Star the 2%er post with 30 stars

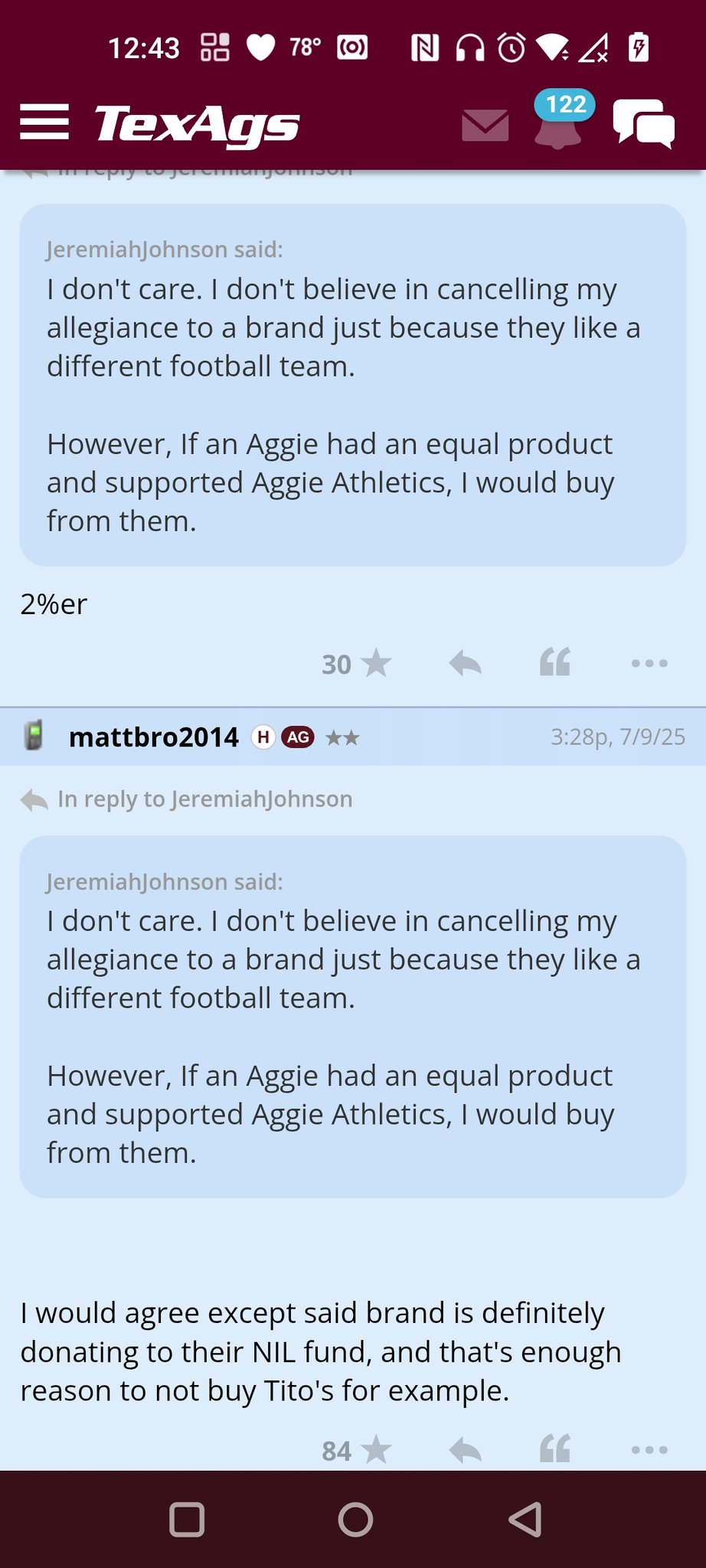point(357,664)
